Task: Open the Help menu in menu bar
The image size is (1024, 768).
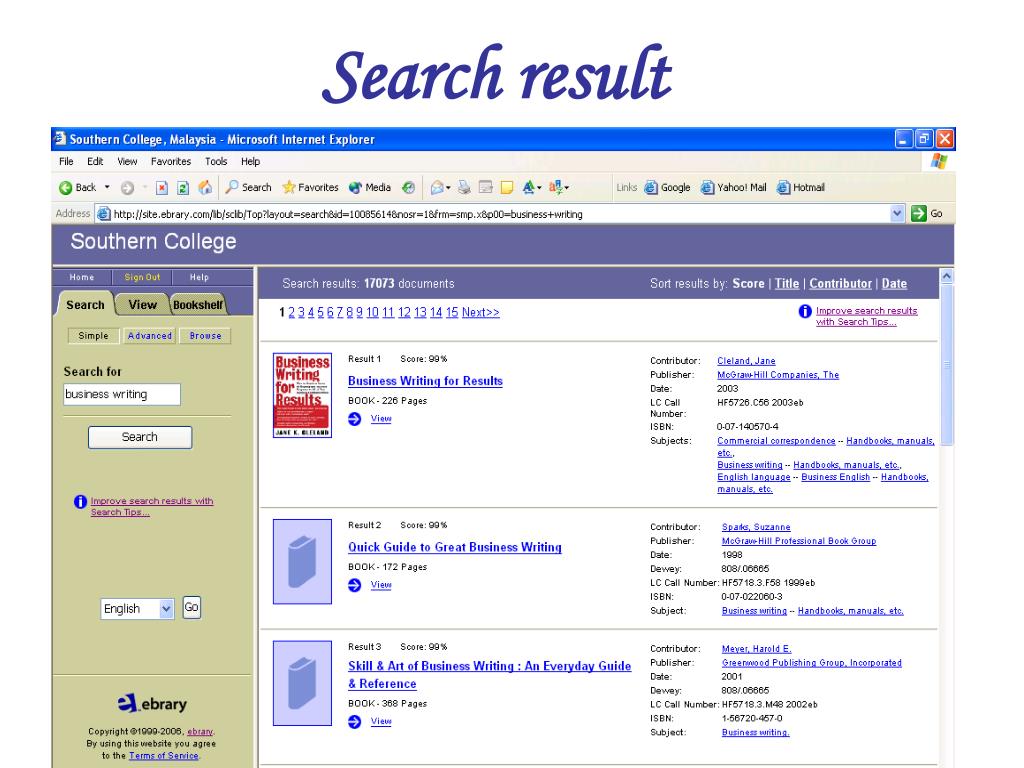Action: click(x=250, y=161)
